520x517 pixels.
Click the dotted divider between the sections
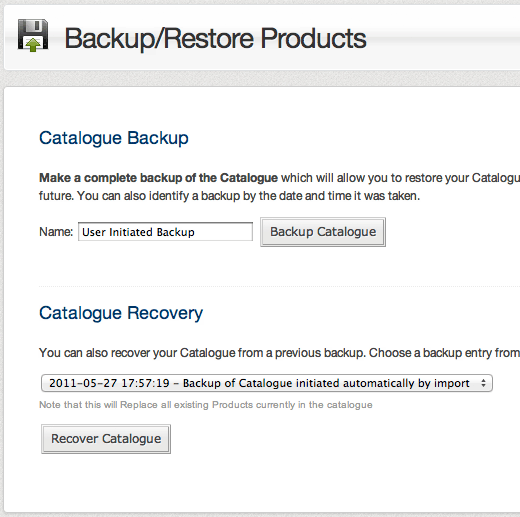[x=279, y=286]
